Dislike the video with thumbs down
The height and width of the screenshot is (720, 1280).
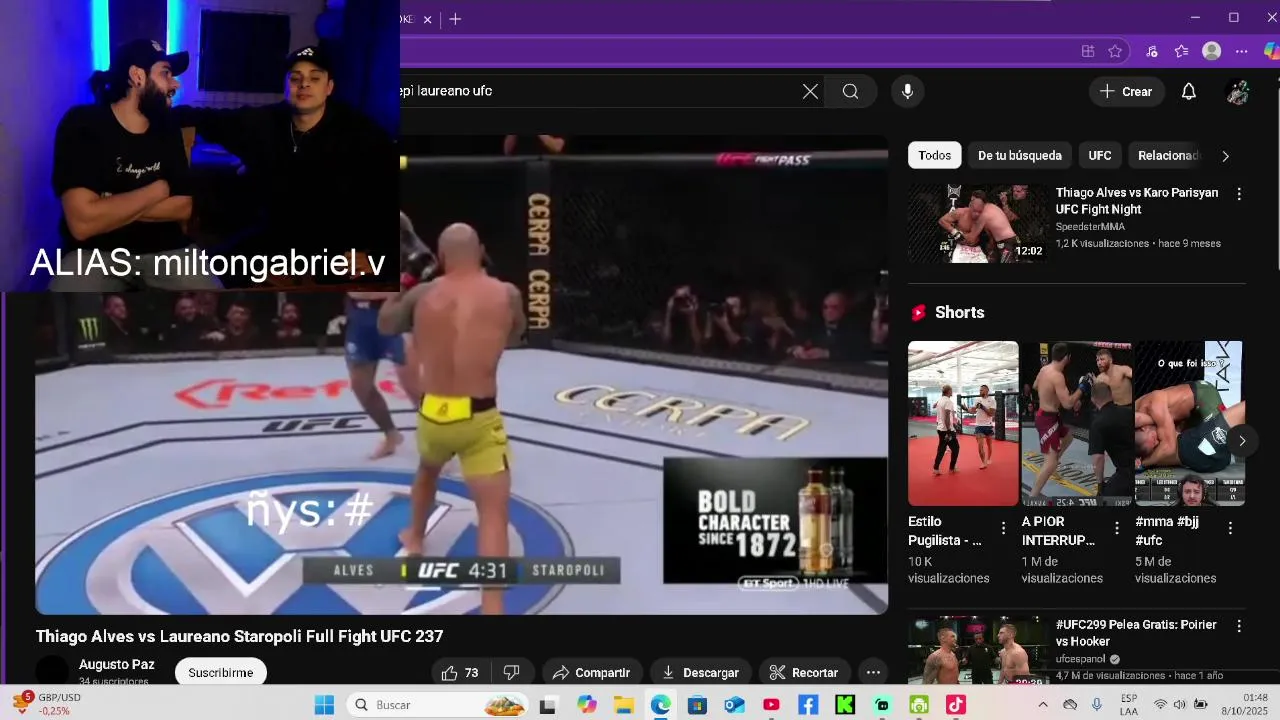click(512, 673)
